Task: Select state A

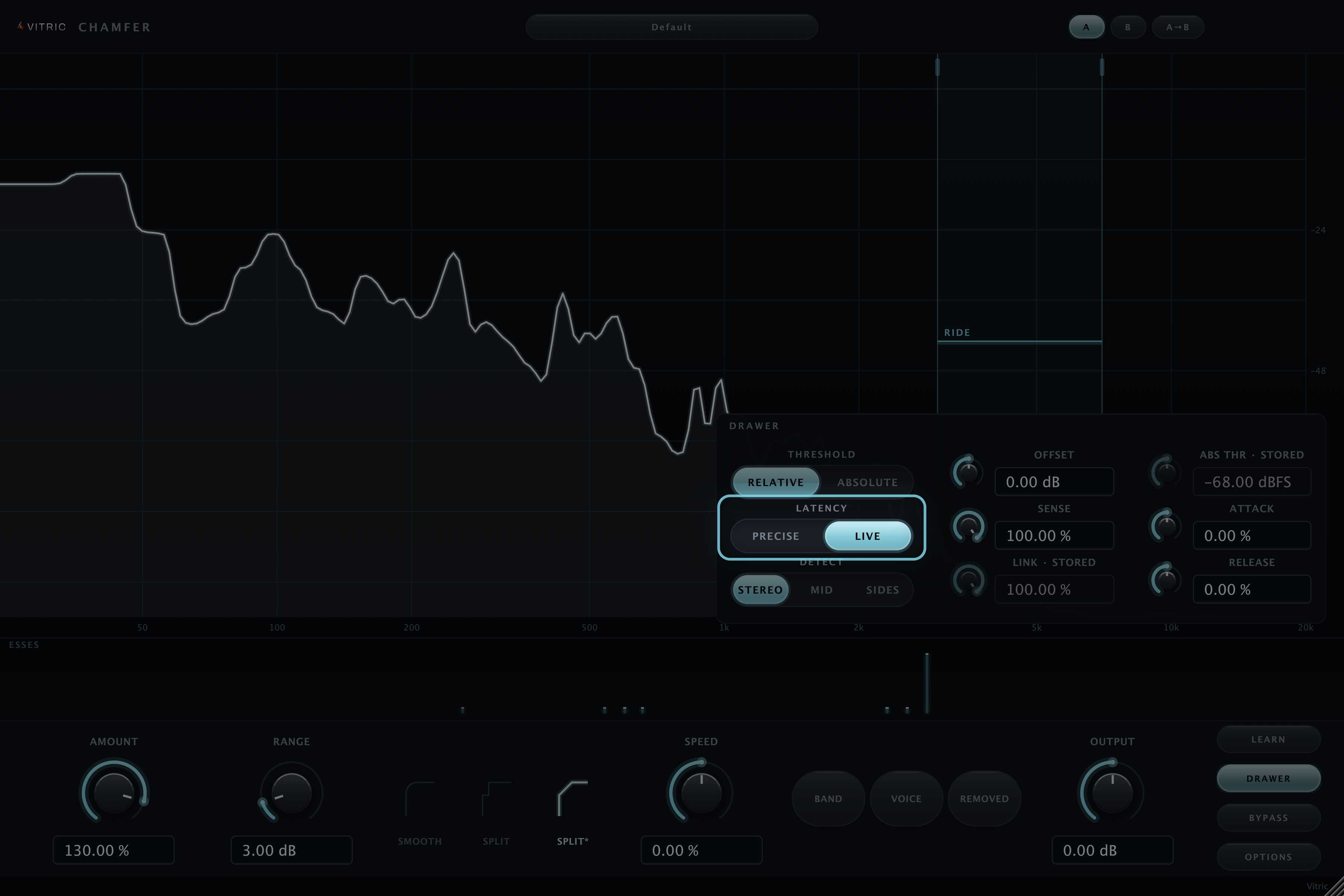Action: [x=1086, y=27]
